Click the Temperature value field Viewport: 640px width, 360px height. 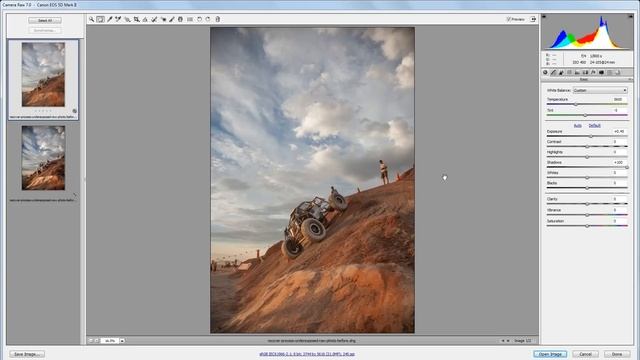(x=619, y=100)
